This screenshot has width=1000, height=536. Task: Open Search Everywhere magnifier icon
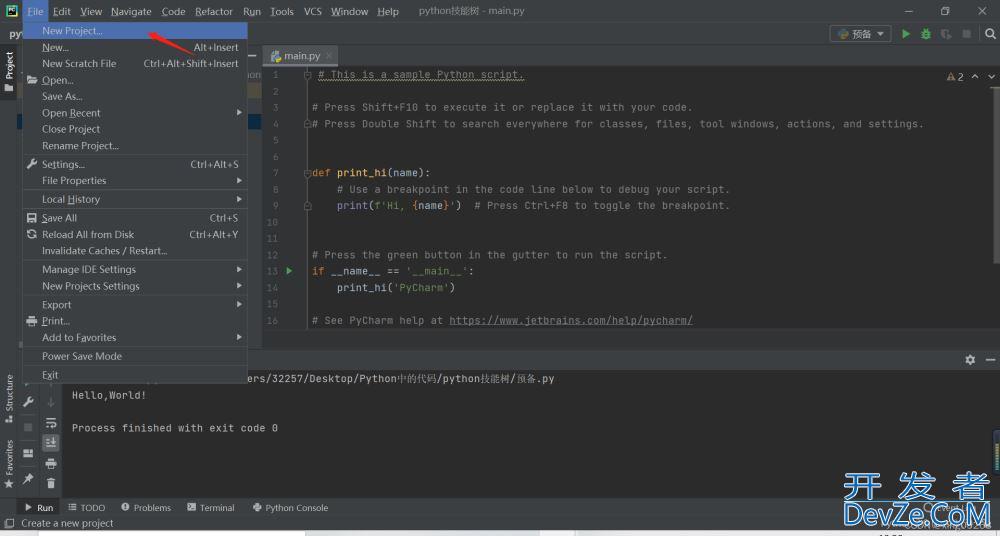click(x=990, y=34)
